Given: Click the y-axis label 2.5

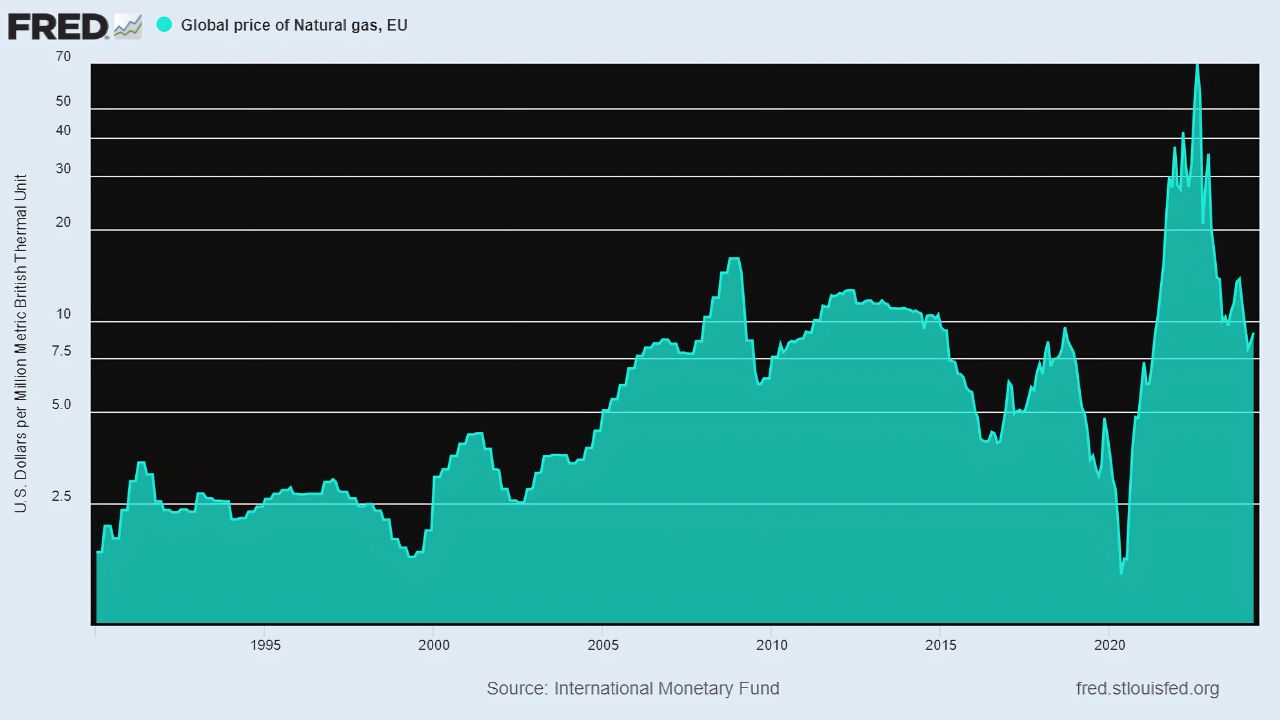Looking at the screenshot, I should pos(62,496).
